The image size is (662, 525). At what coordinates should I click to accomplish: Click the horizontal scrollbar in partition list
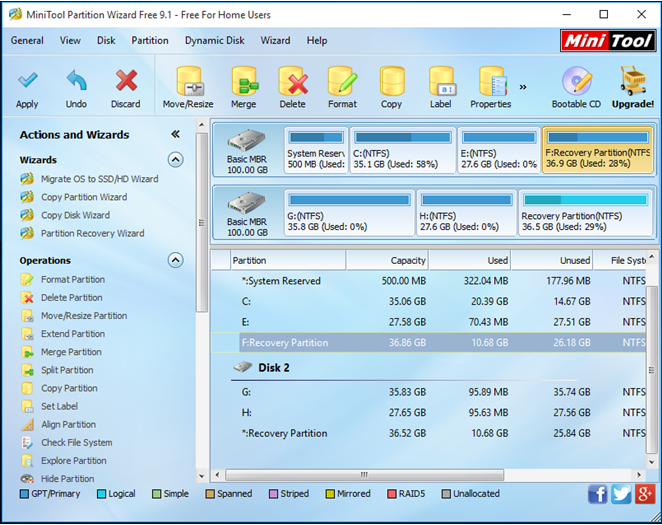tap(364, 475)
